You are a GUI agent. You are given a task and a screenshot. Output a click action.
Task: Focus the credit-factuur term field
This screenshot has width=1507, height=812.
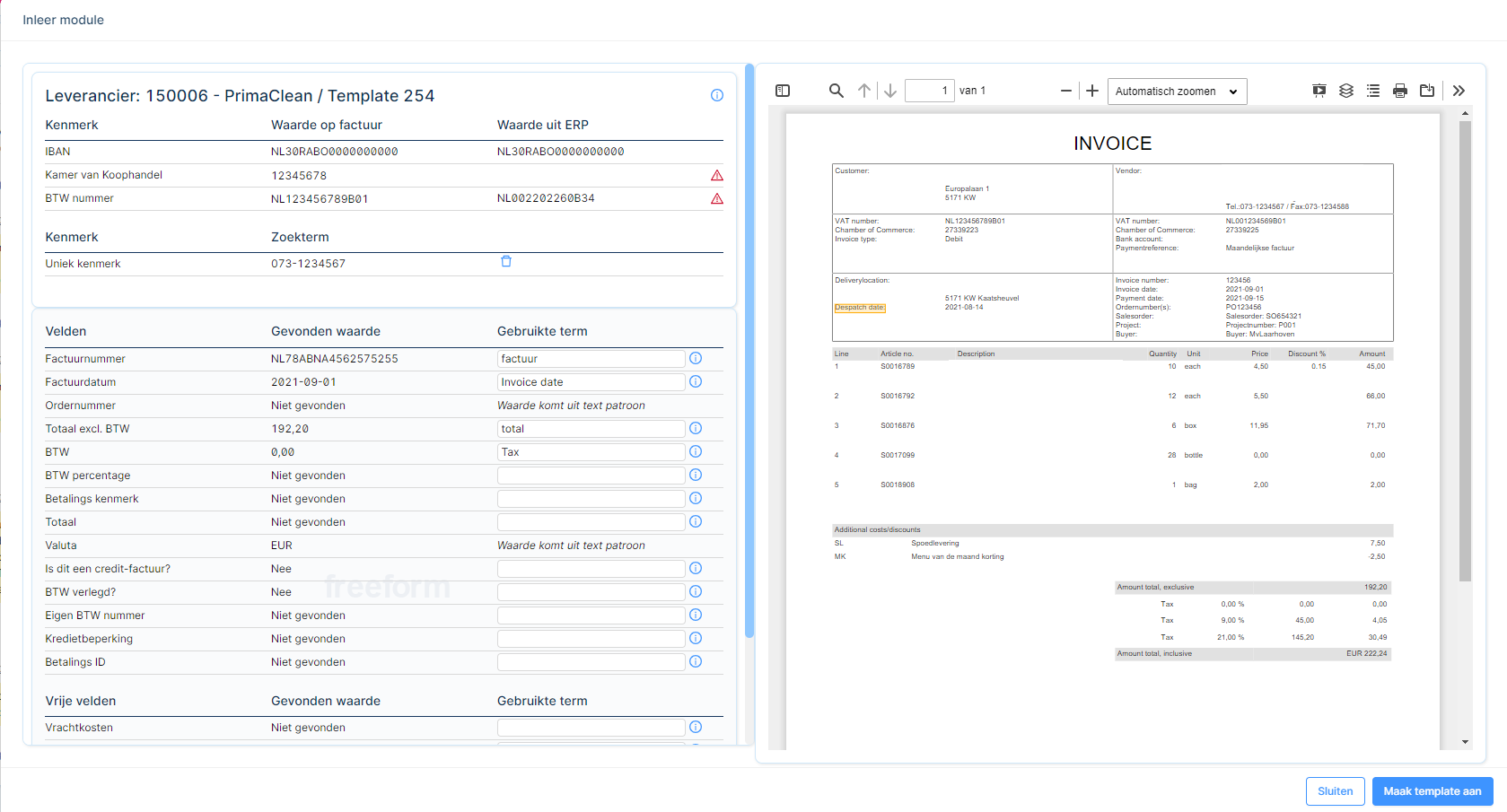591,569
